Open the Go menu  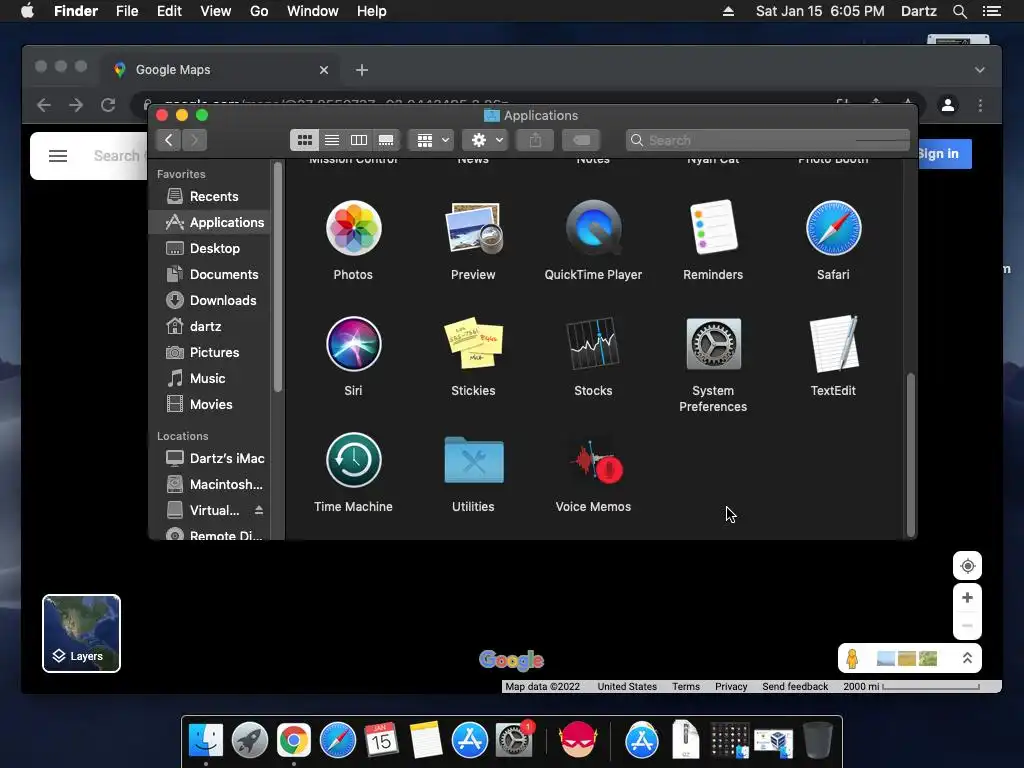pyautogui.click(x=259, y=11)
